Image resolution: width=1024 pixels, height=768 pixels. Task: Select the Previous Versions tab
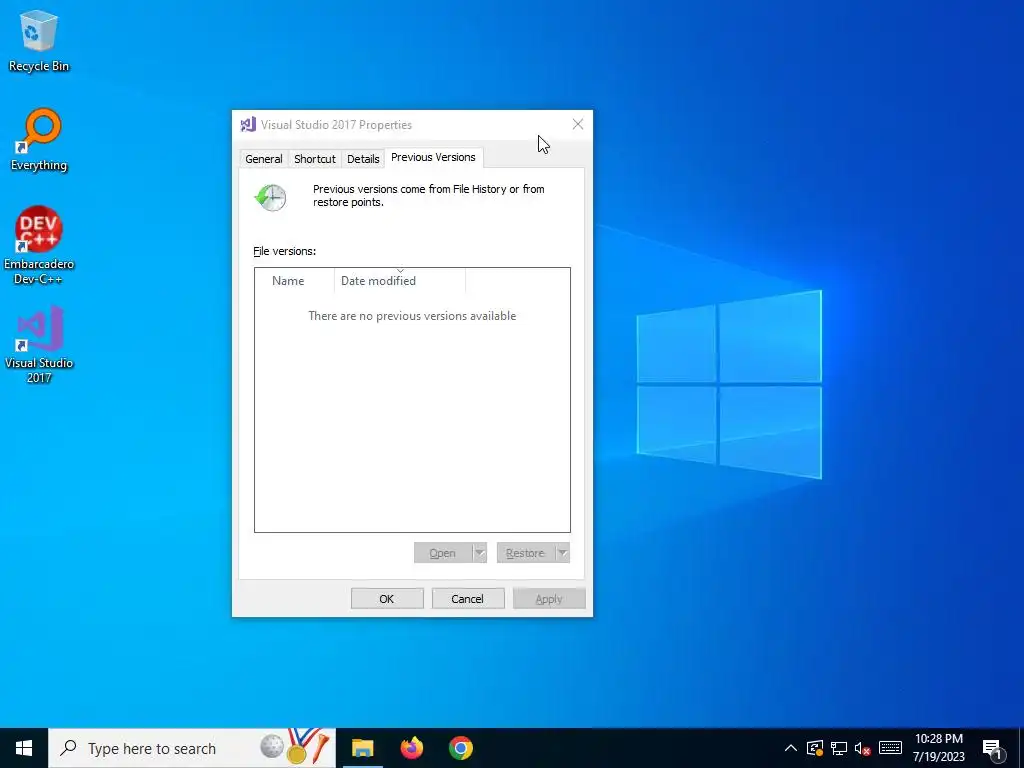pos(434,157)
